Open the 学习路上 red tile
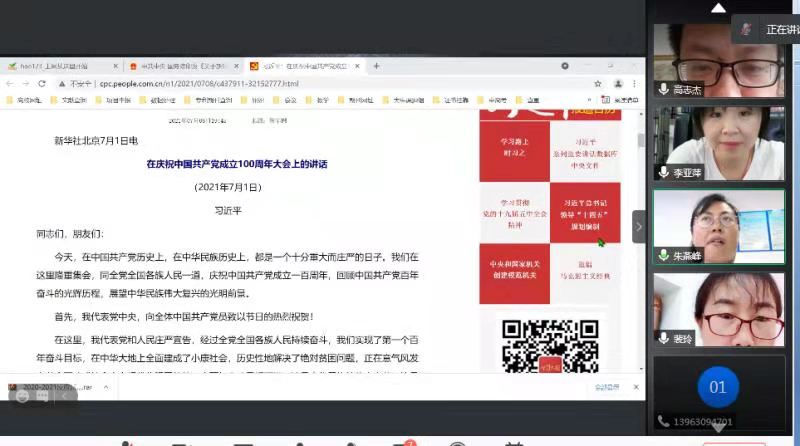Viewport: 800px width, 446px height. [x=514, y=151]
